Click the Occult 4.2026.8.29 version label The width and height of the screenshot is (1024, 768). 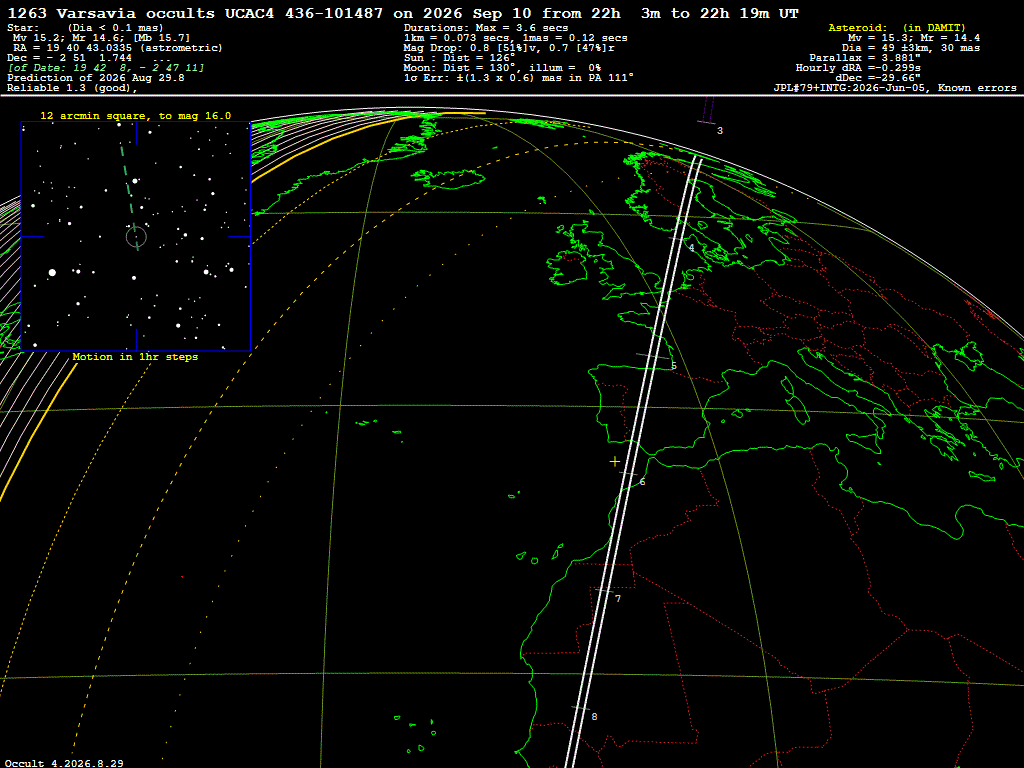click(64, 763)
